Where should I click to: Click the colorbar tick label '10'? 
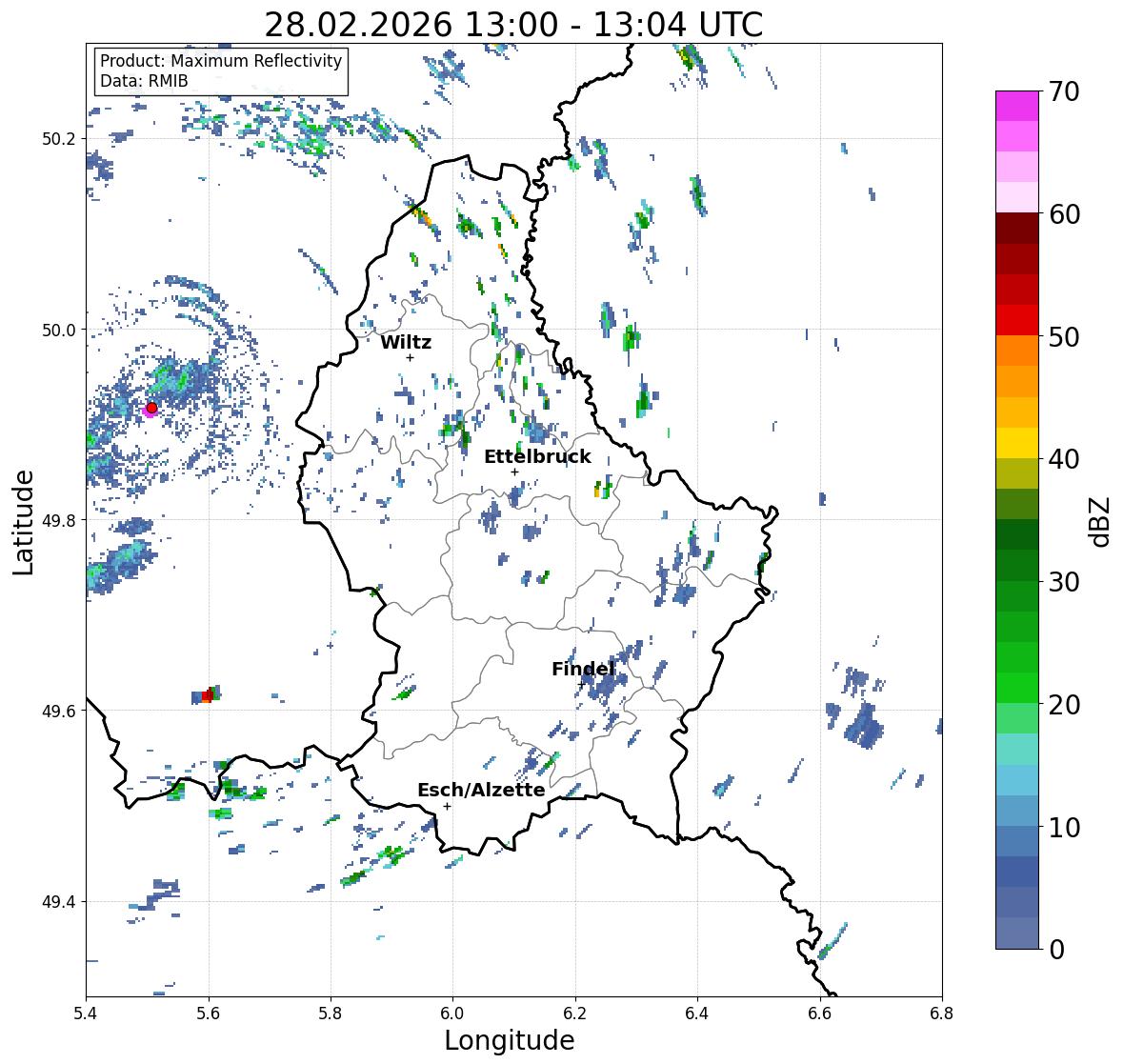(x=1064, y=827)
